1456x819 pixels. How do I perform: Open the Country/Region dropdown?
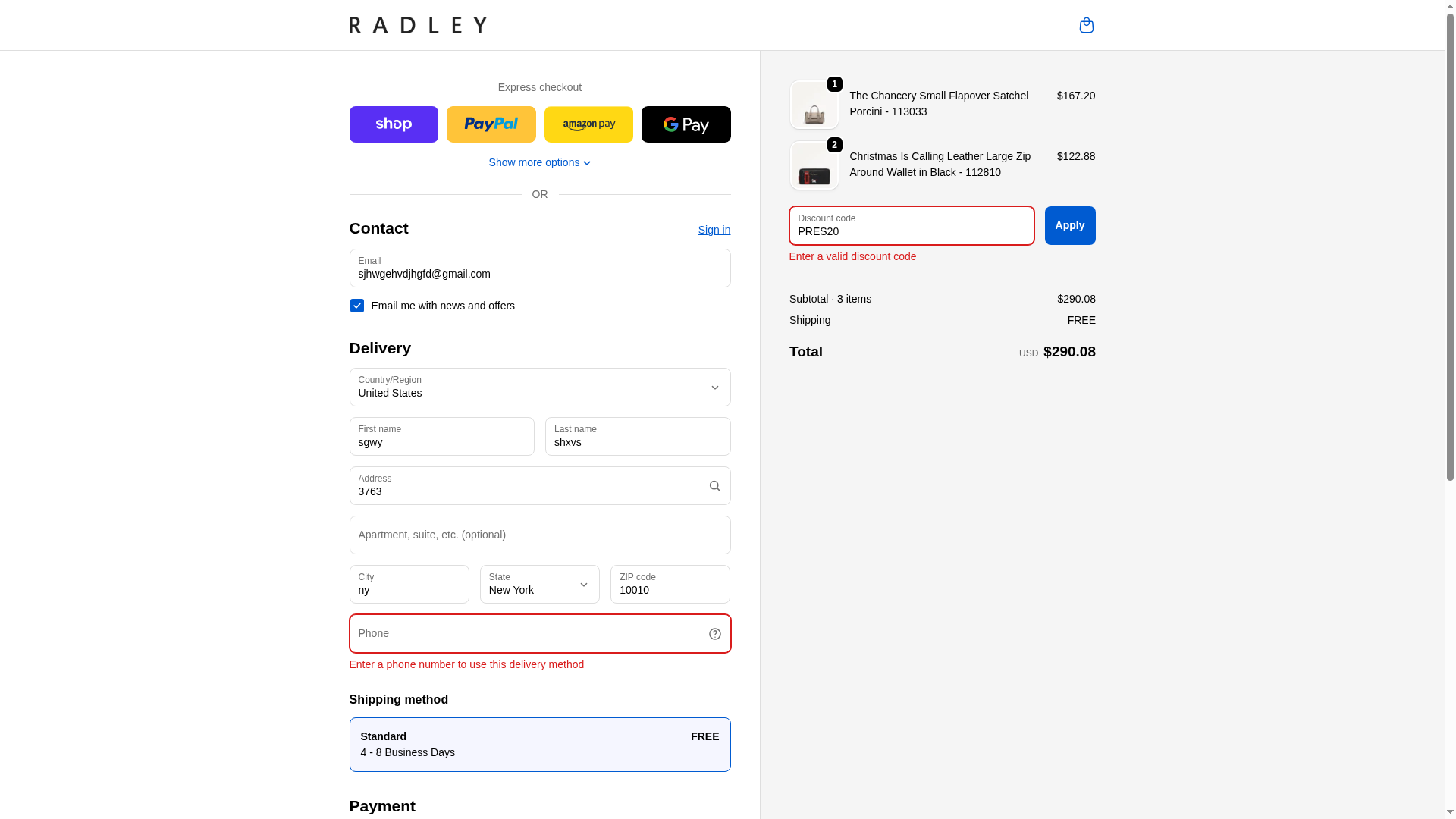pos(540,388)
